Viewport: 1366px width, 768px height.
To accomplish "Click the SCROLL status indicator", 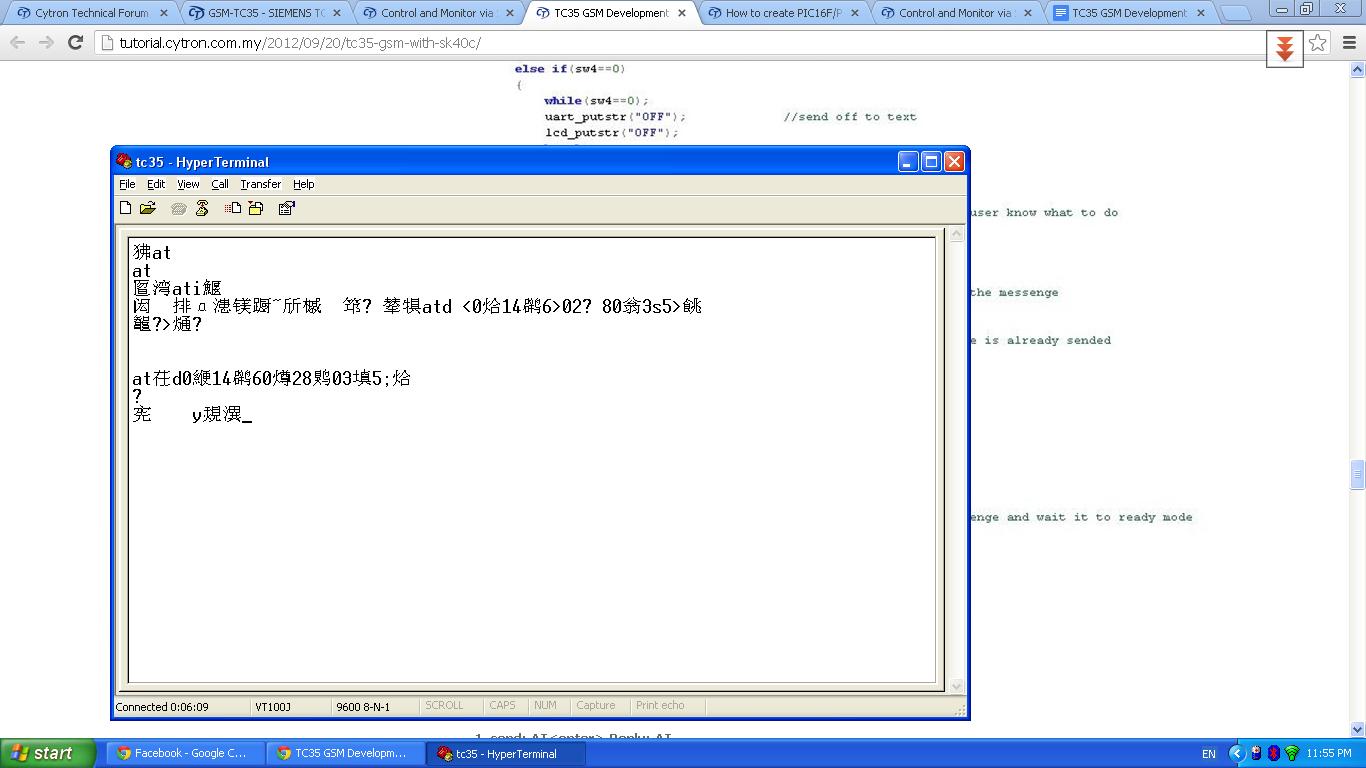I will coord(444,705).
